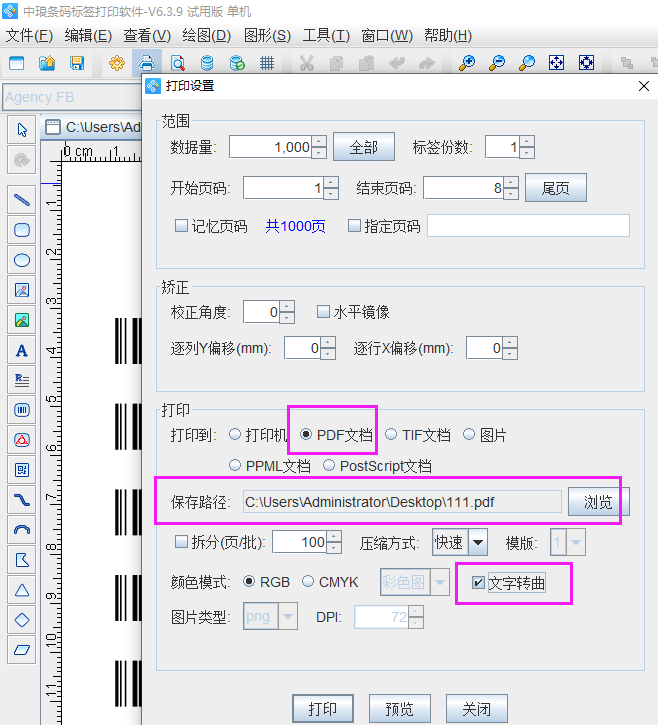
Task: Click the 预览 preview button
Action: tap(399, 709)
